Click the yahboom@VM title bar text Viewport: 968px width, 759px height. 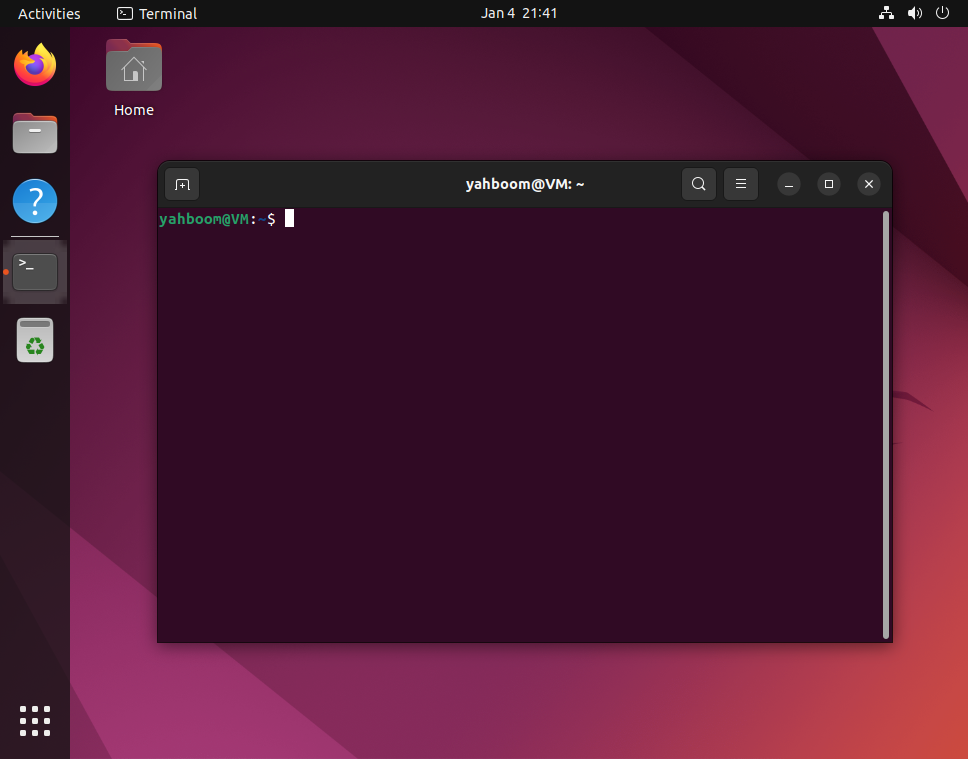[x=525, y=184]
